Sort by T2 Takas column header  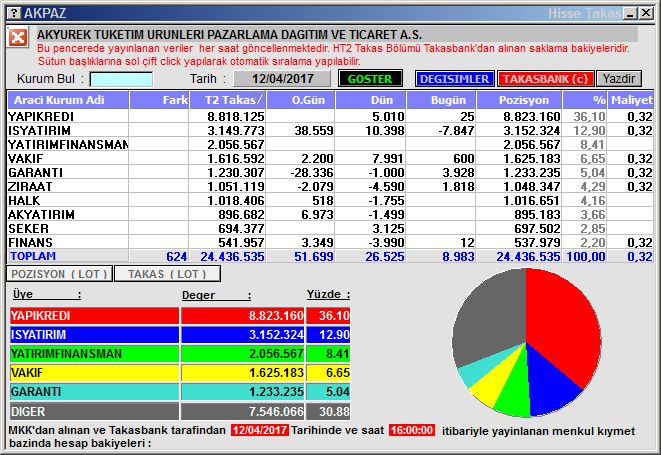[x=228, y=100]
